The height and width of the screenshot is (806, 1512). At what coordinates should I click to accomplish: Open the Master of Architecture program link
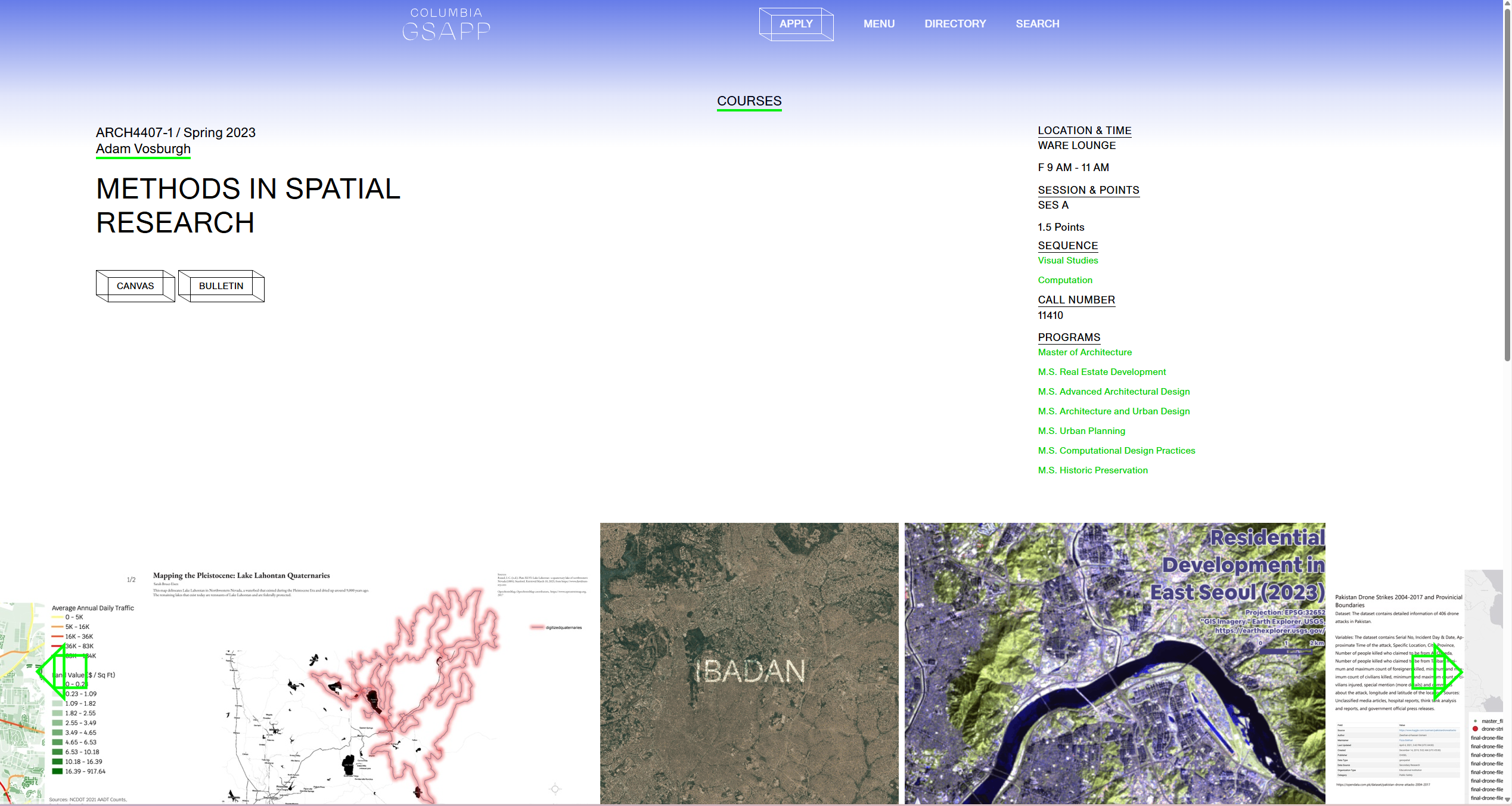point(1085,352)
